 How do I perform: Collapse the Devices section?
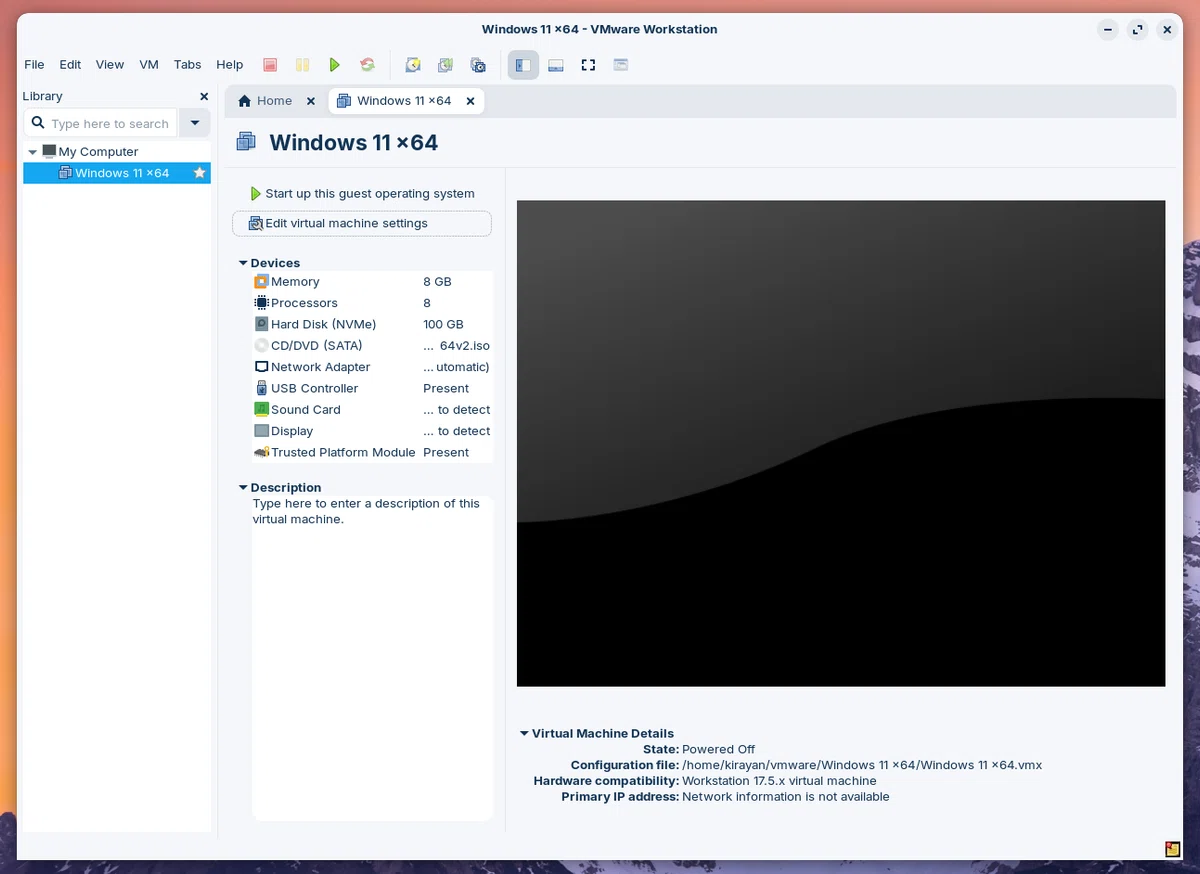coord(243,263)
